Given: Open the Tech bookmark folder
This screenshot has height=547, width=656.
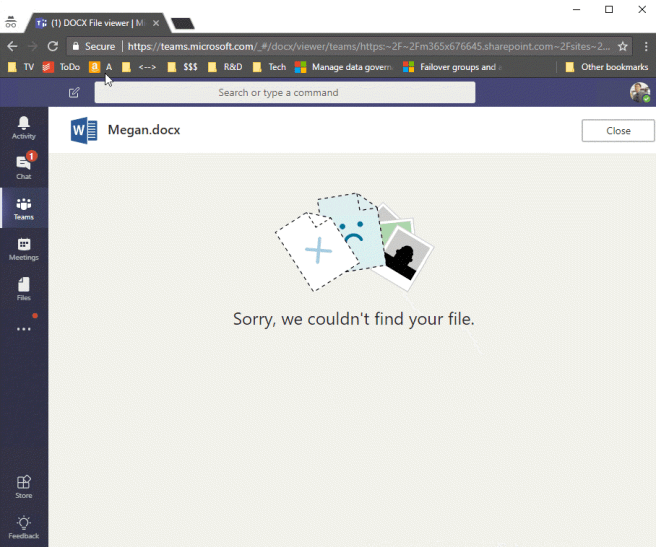Looking at the screenshot, I should pos(269,67).
